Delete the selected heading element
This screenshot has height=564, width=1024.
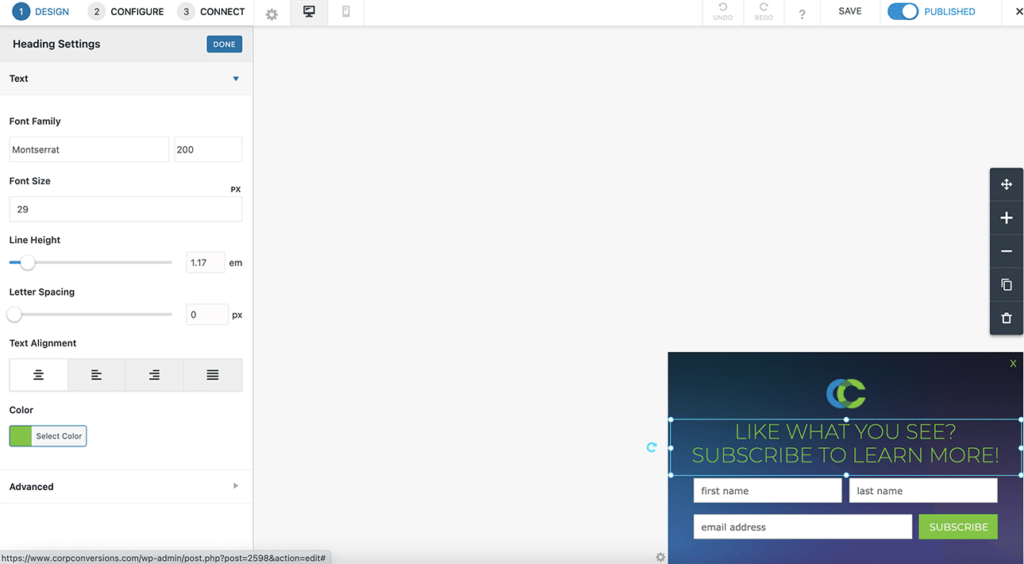[1006, 319]
